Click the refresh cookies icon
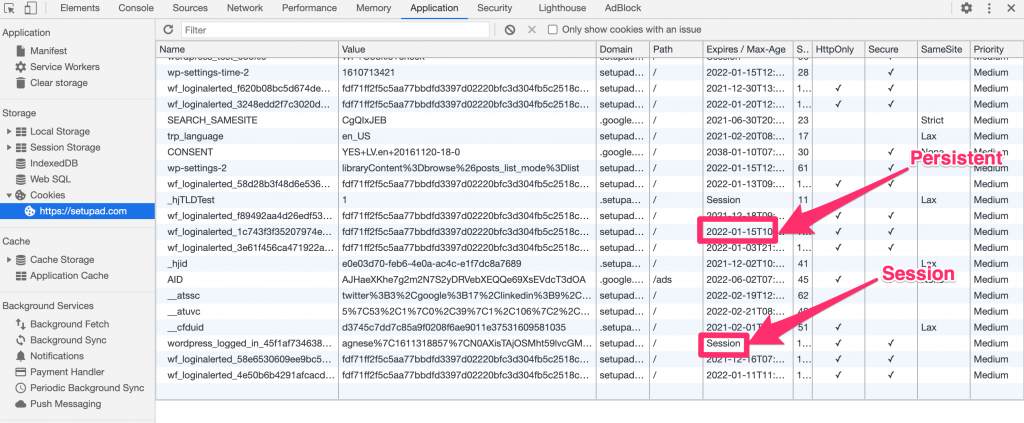Image resolution: width=1024 pixels, height=423 pixels. pos(168,30)
